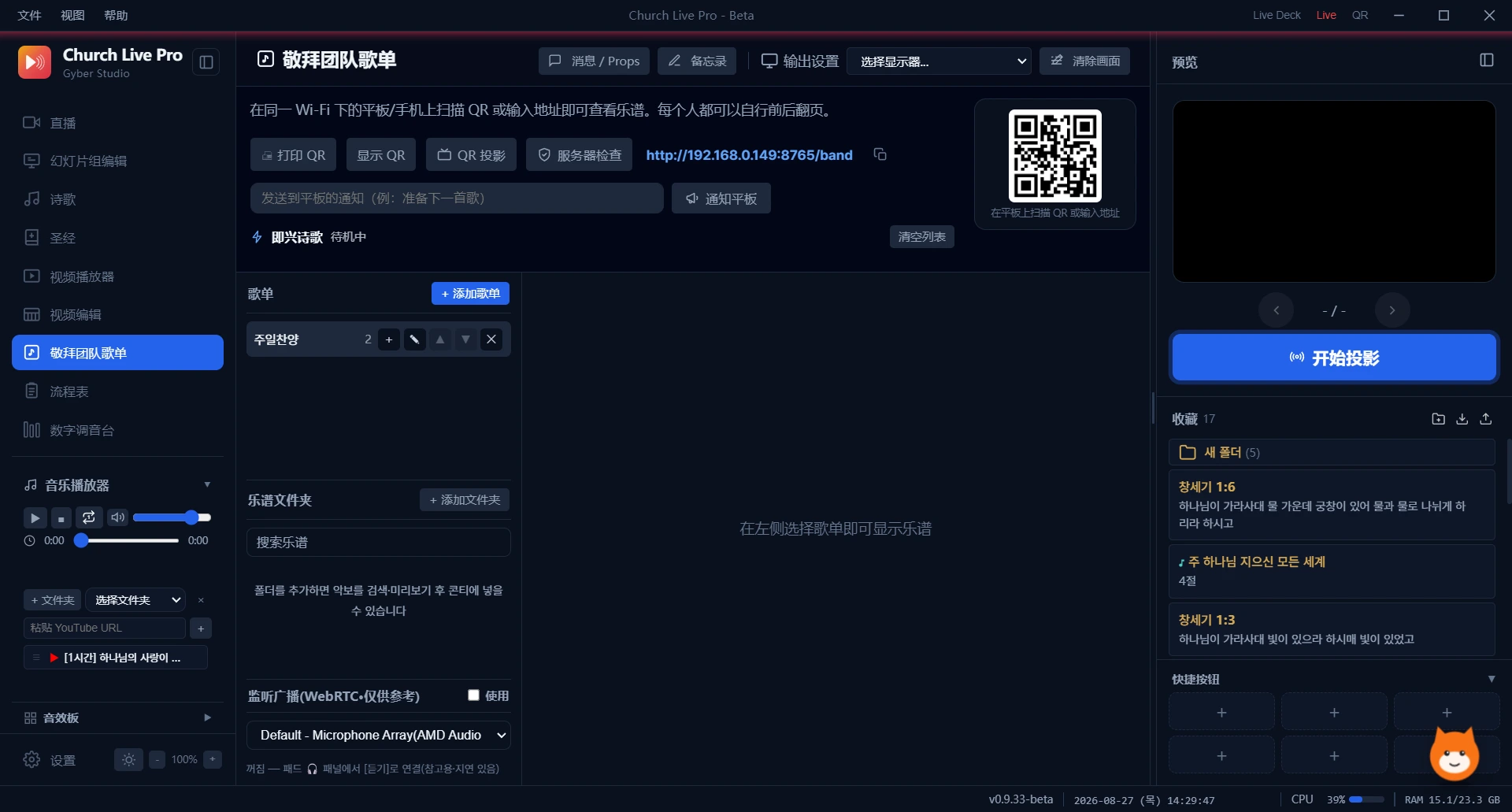This screenshot has height=812, width=1512.
Task: Open the 直播 live section
Action: click(117, 123)
